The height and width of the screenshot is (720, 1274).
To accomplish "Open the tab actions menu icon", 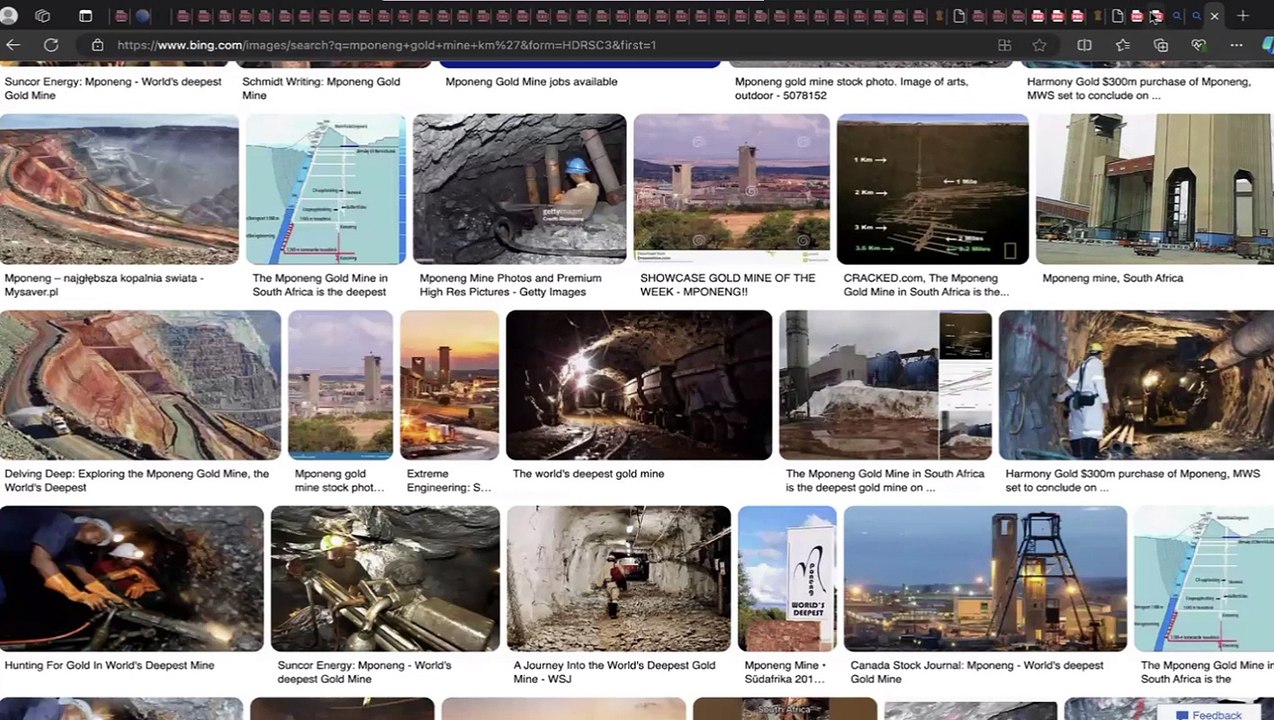I will (85, 16).
